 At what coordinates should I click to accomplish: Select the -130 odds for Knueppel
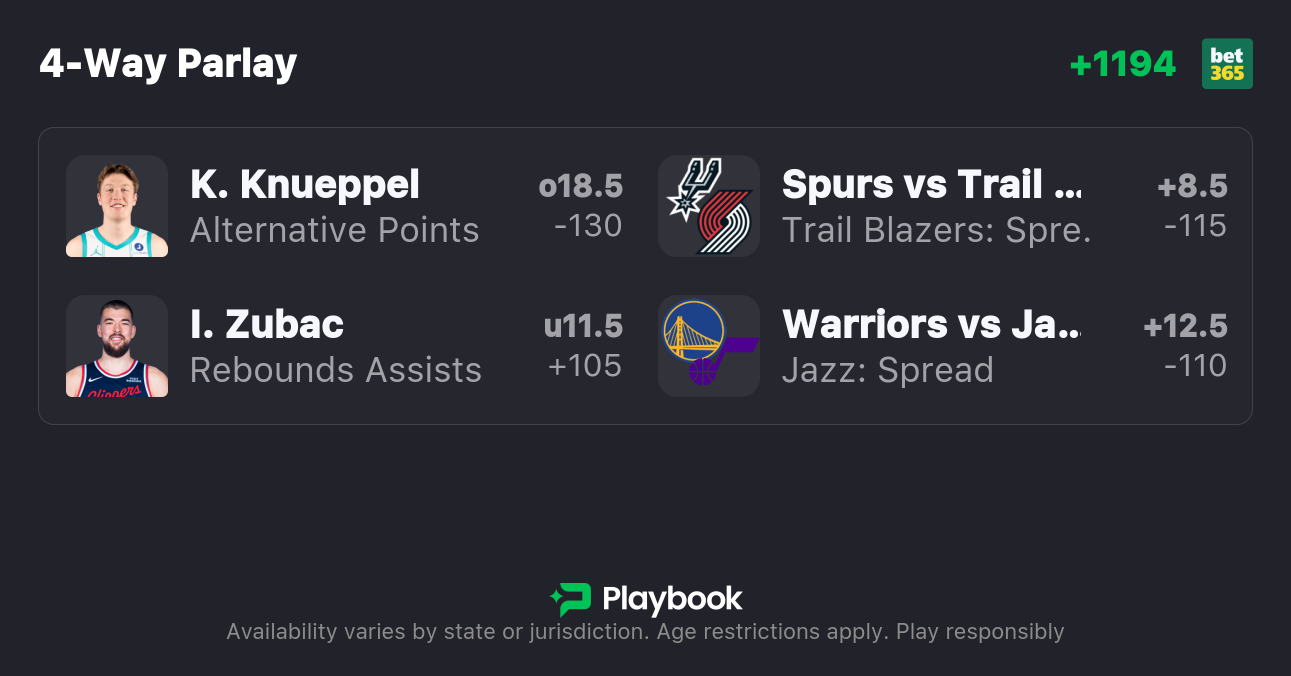pos(588,226)
